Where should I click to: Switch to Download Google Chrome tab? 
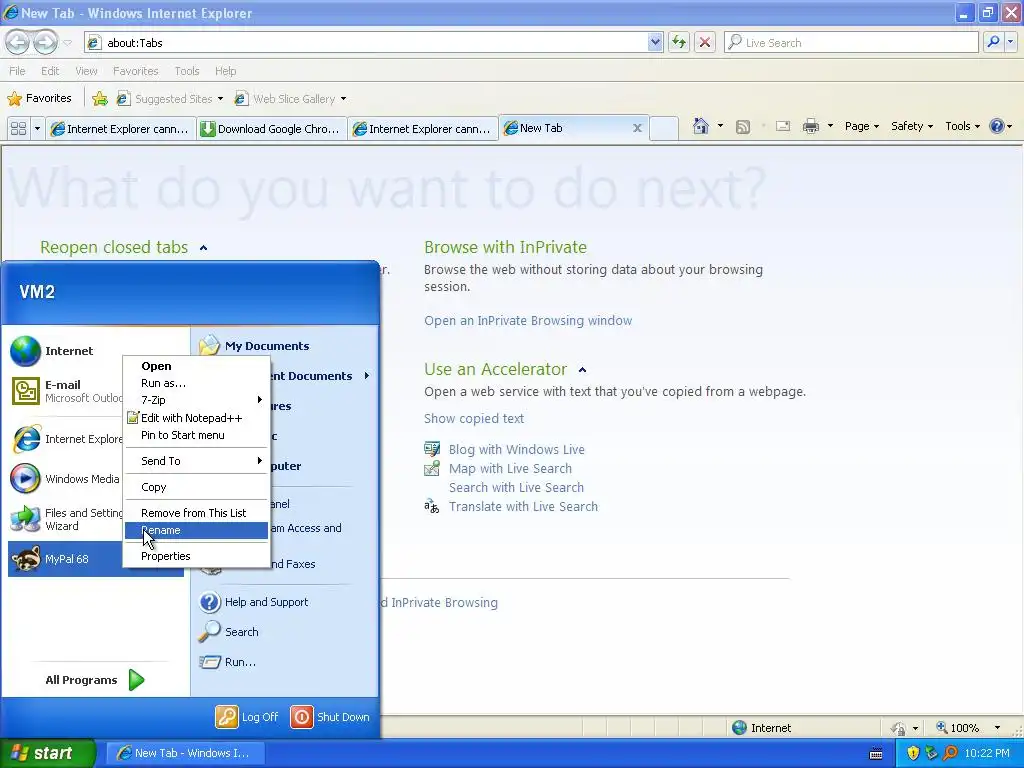click(x=272, y=129)
